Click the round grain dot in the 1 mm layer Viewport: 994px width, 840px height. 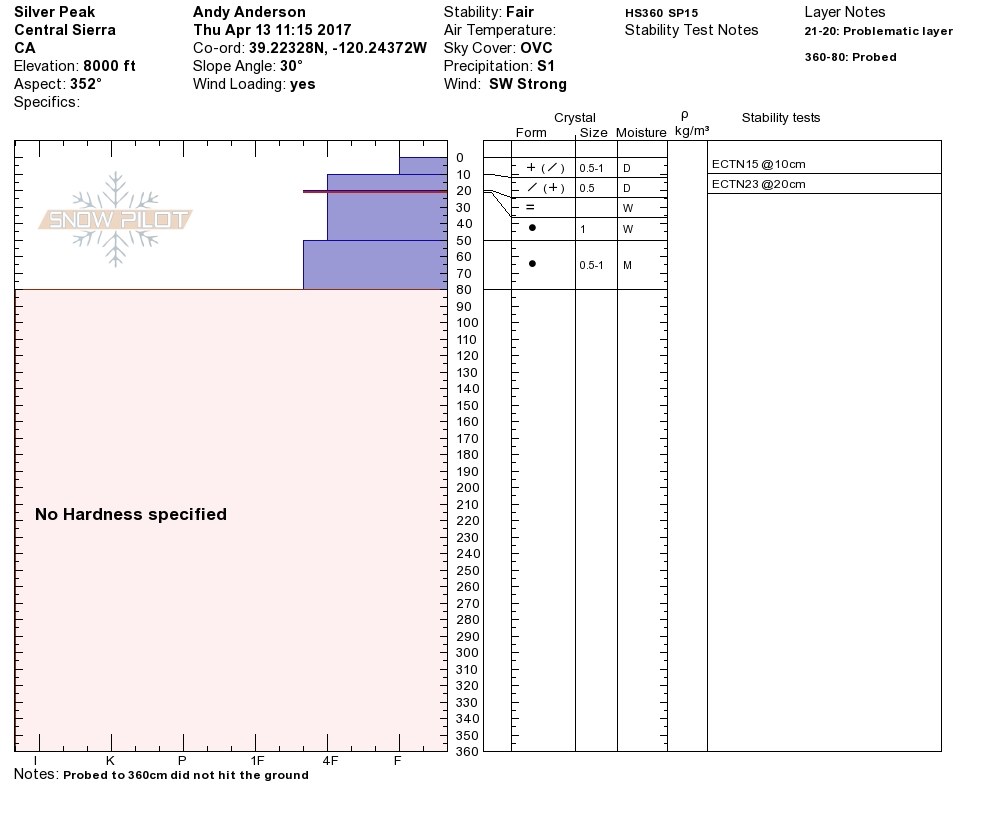pos(532,228)
